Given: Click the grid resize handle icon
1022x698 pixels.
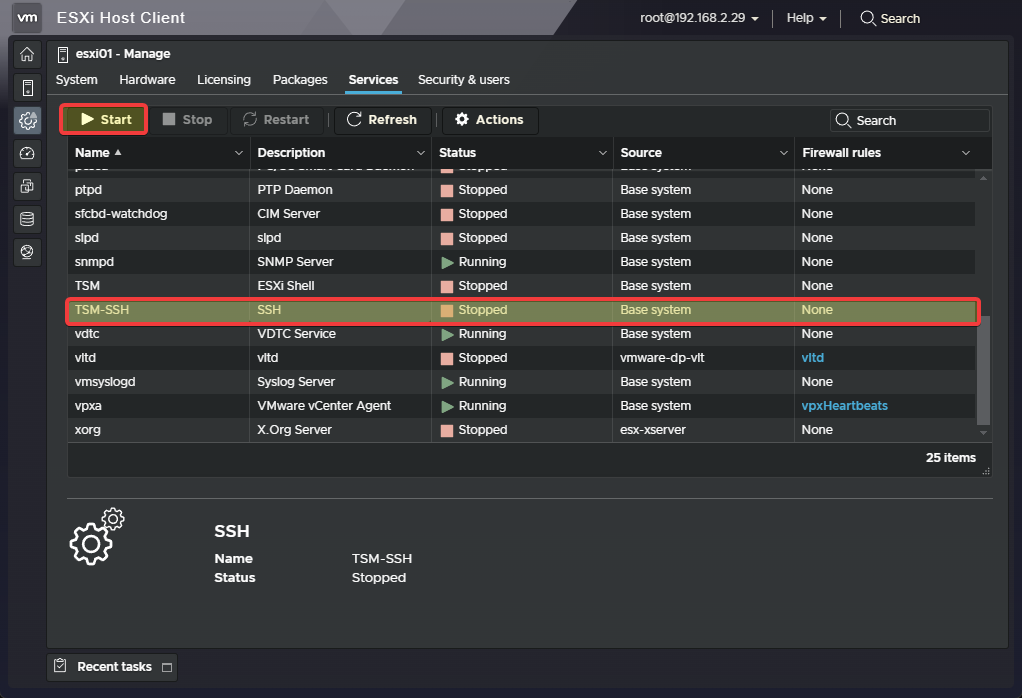Looking at the screenshot, I should 986,471.
